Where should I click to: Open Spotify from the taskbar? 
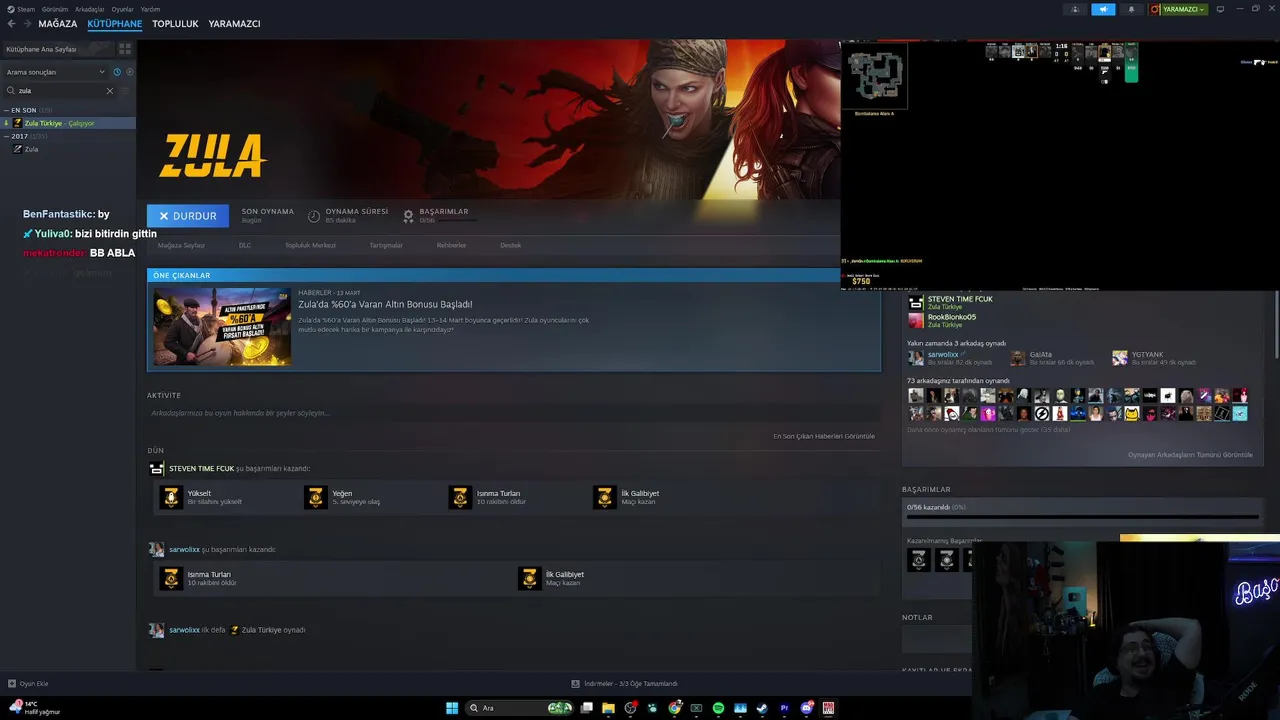(718, 708)
